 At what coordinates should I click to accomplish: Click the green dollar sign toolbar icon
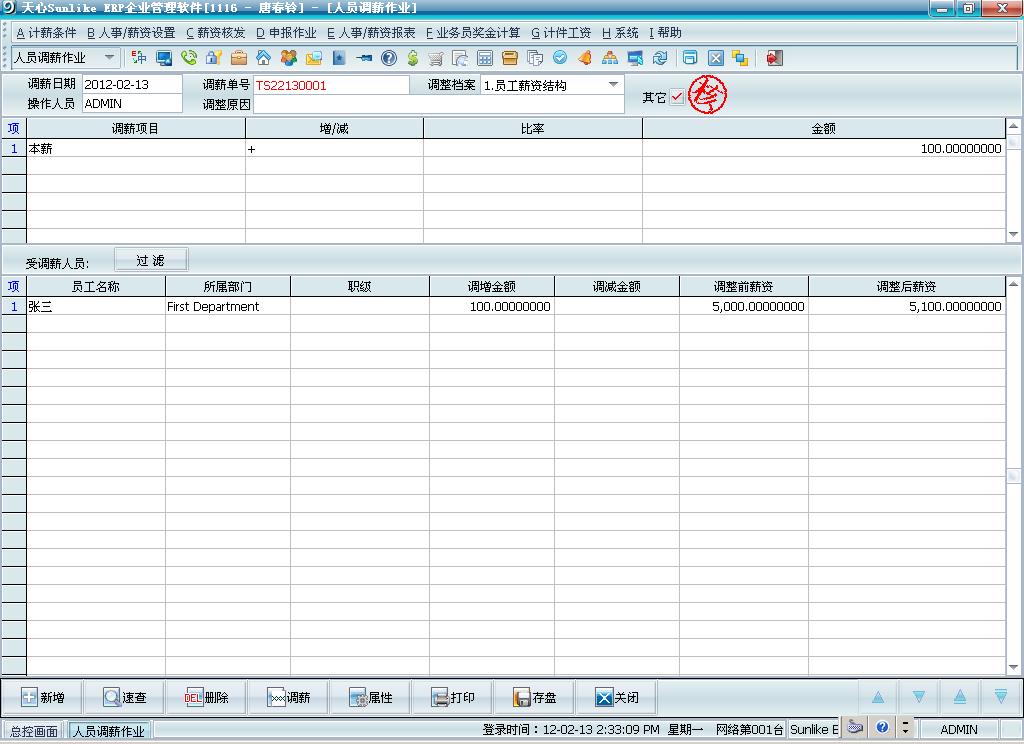tap(412, 58)
